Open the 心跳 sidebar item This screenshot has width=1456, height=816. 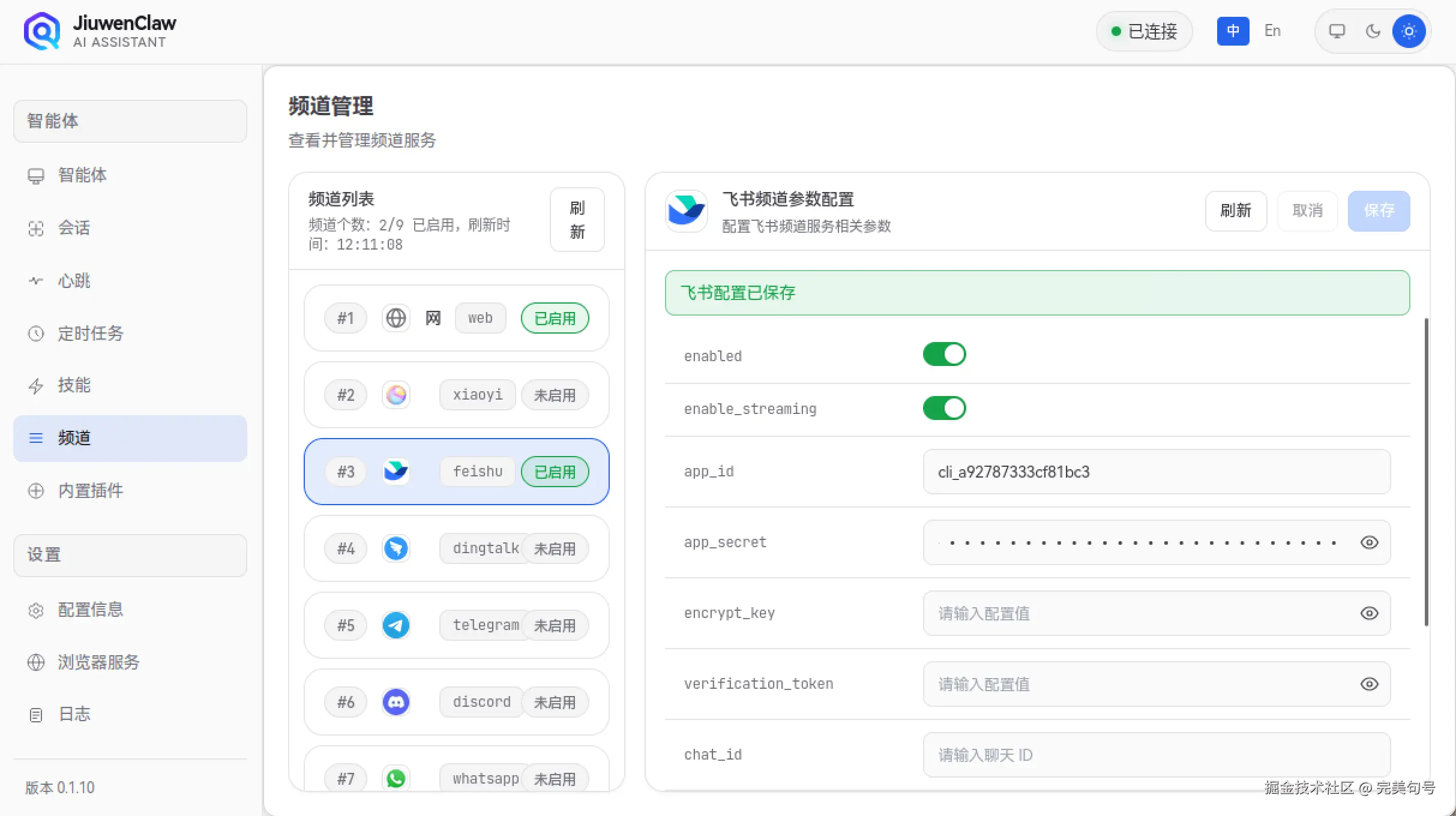pyautogui.click(x=130, y=281)
